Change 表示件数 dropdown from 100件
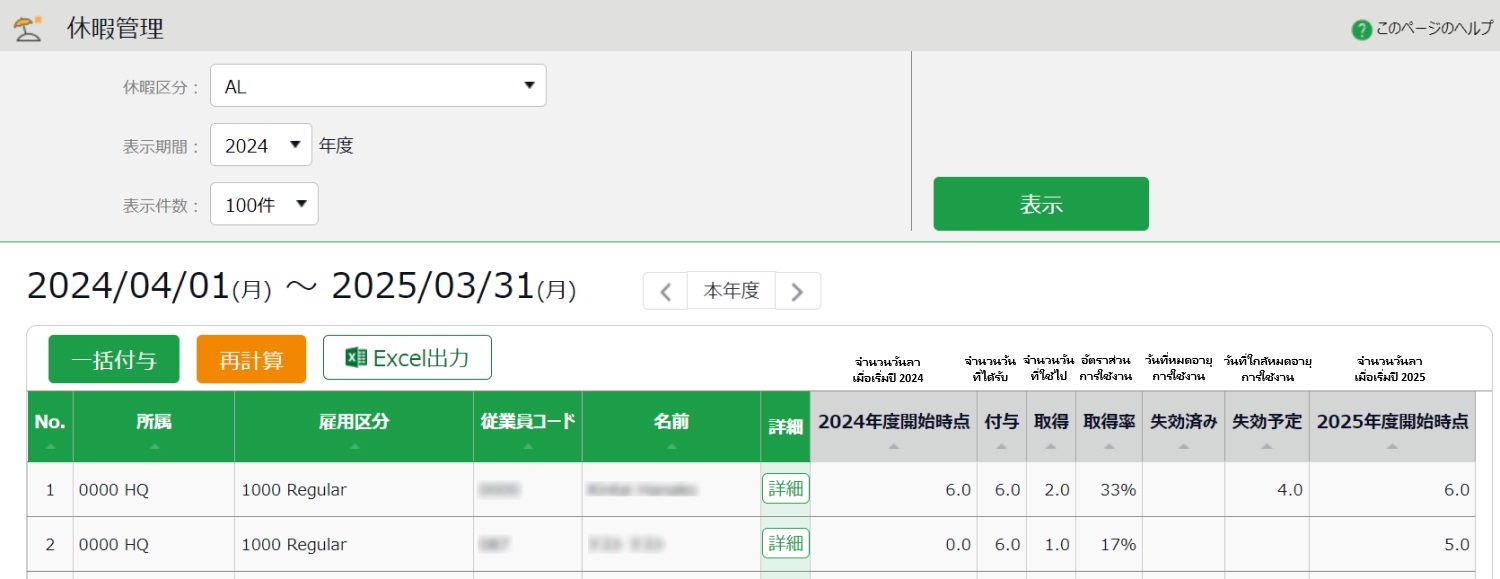 coord(264,204)
